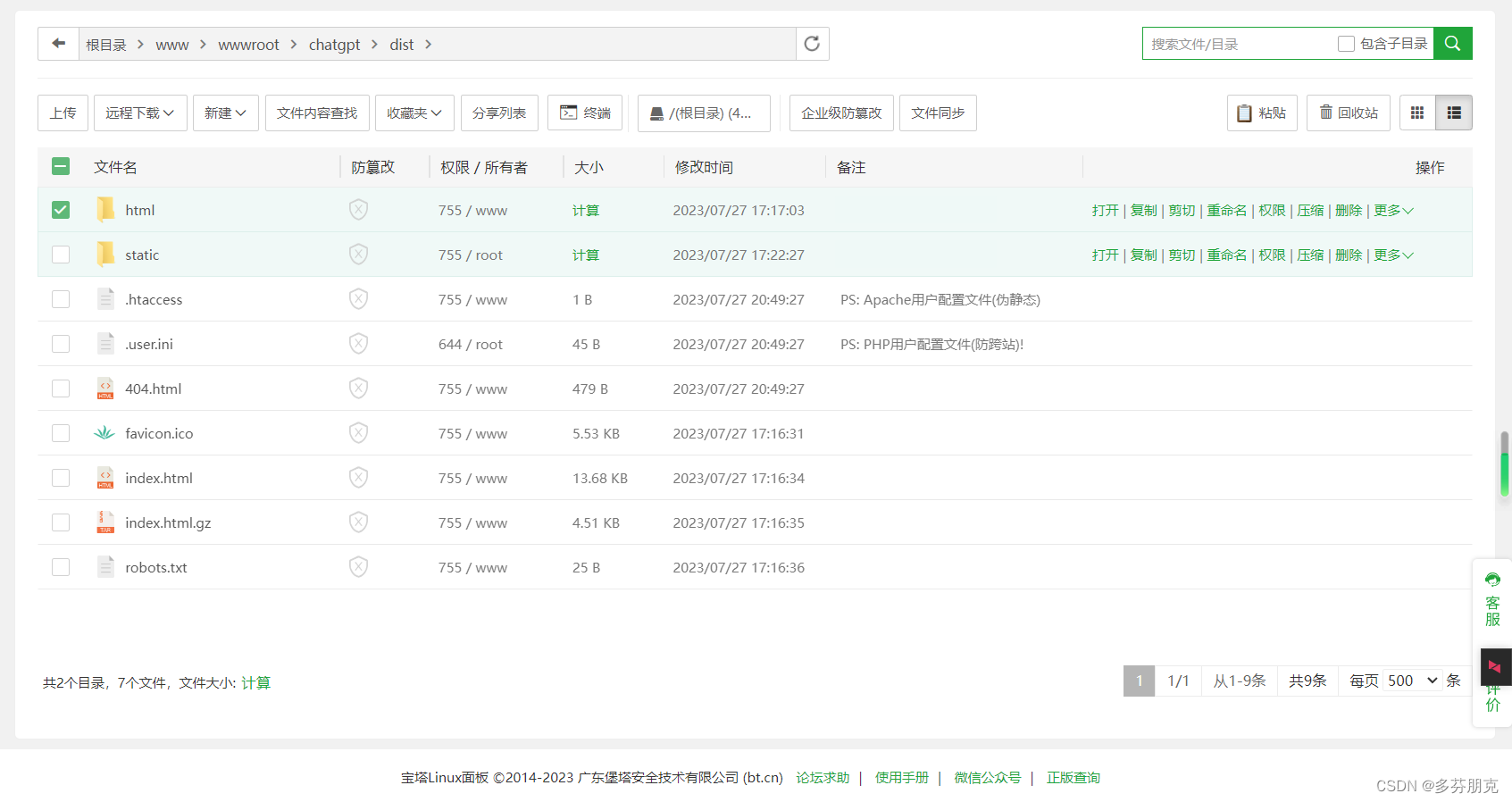Sort by modified time column header
Image resolution: width=1512 pixels, height=802 pixels.
tap(704, 167)
